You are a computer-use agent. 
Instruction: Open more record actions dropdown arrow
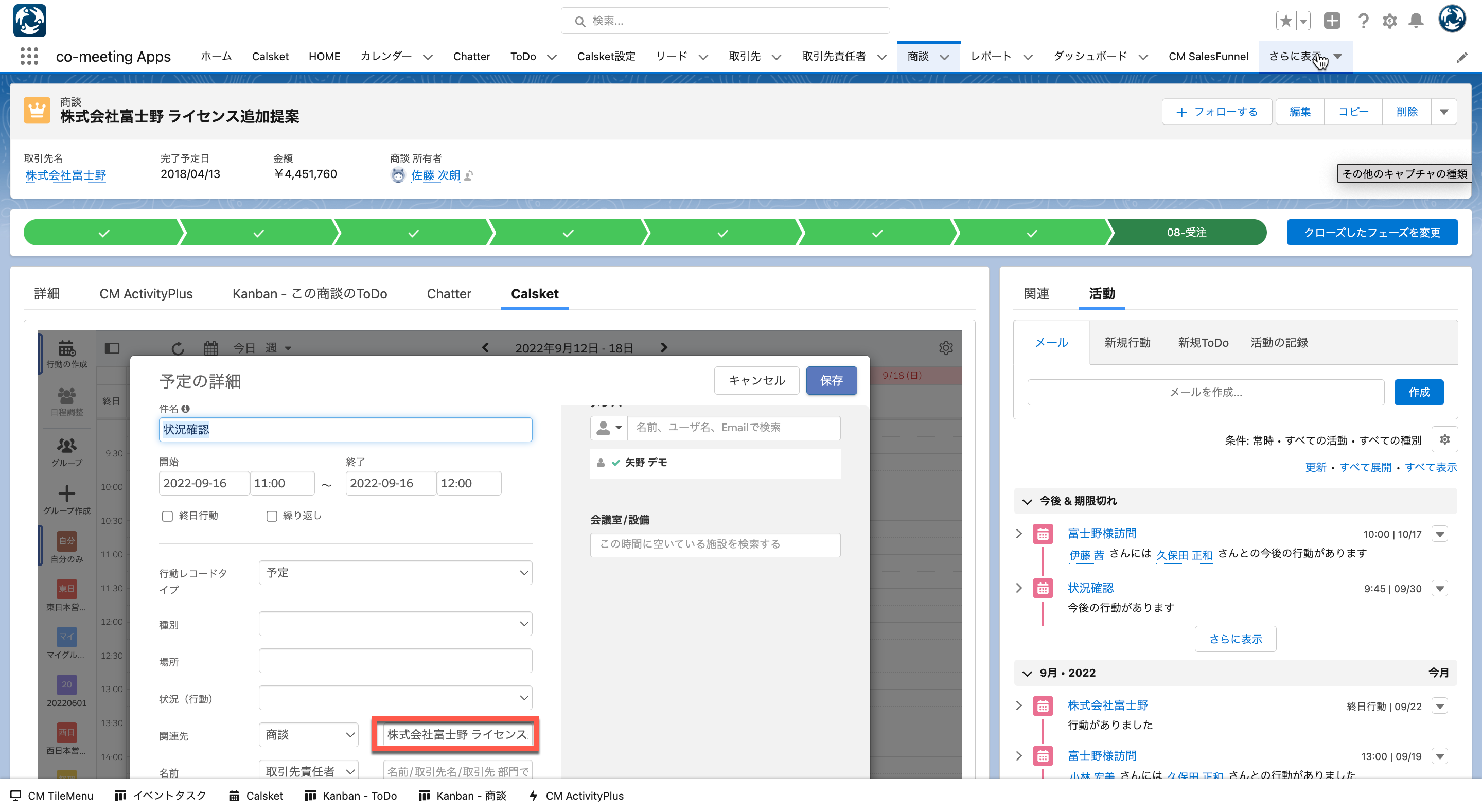pyautogui.click(x=1443, y=112)
